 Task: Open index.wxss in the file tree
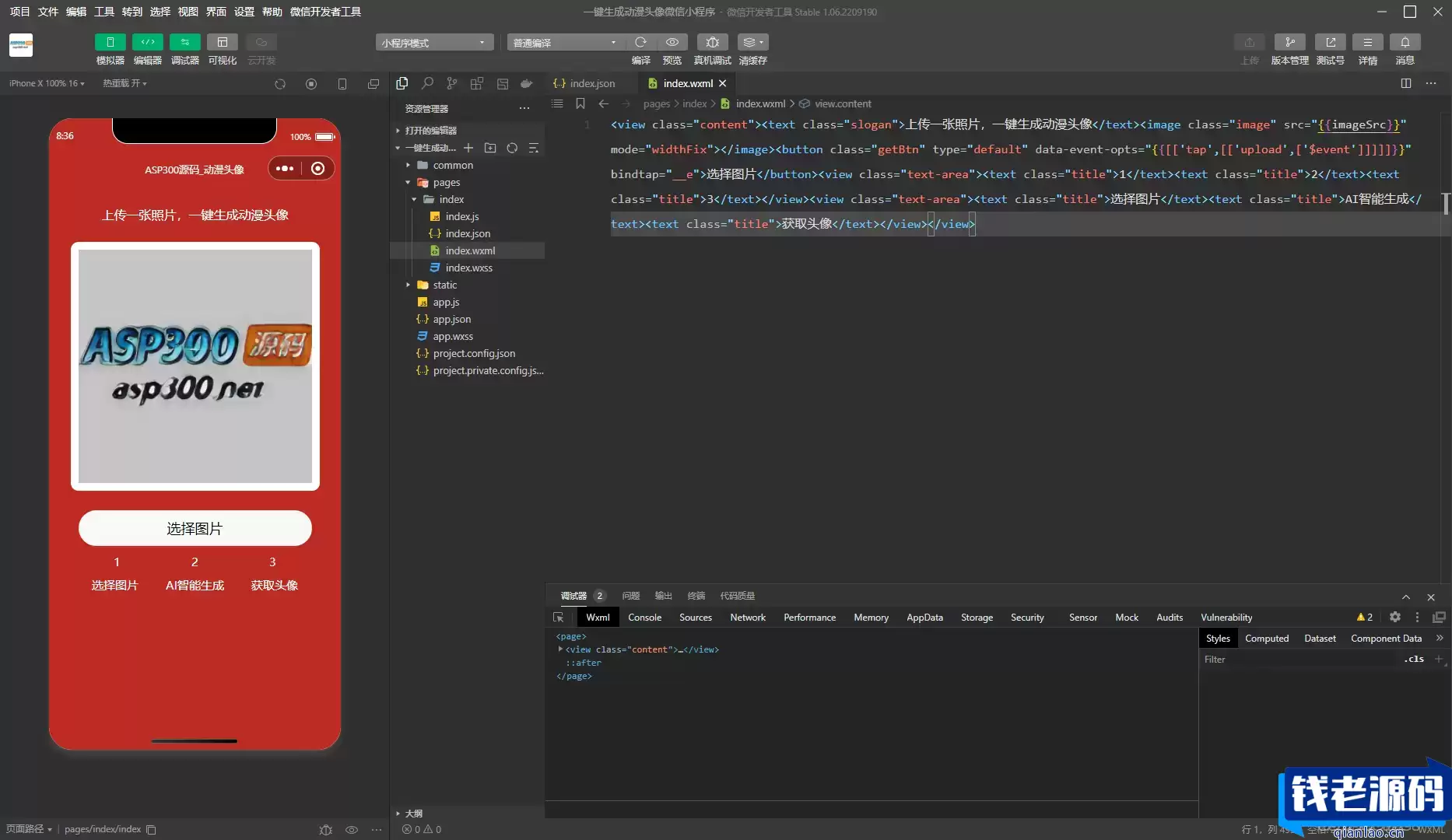click(468, 268)
